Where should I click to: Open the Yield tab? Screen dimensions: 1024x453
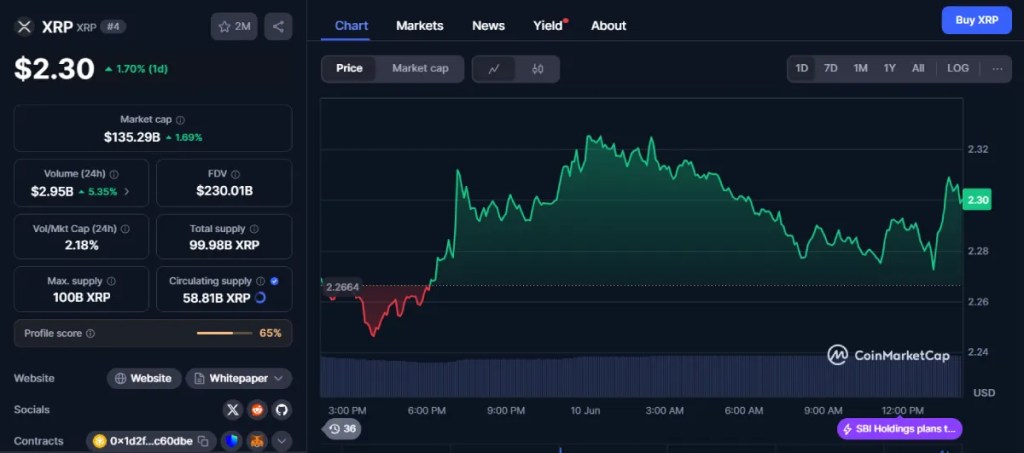546,25
